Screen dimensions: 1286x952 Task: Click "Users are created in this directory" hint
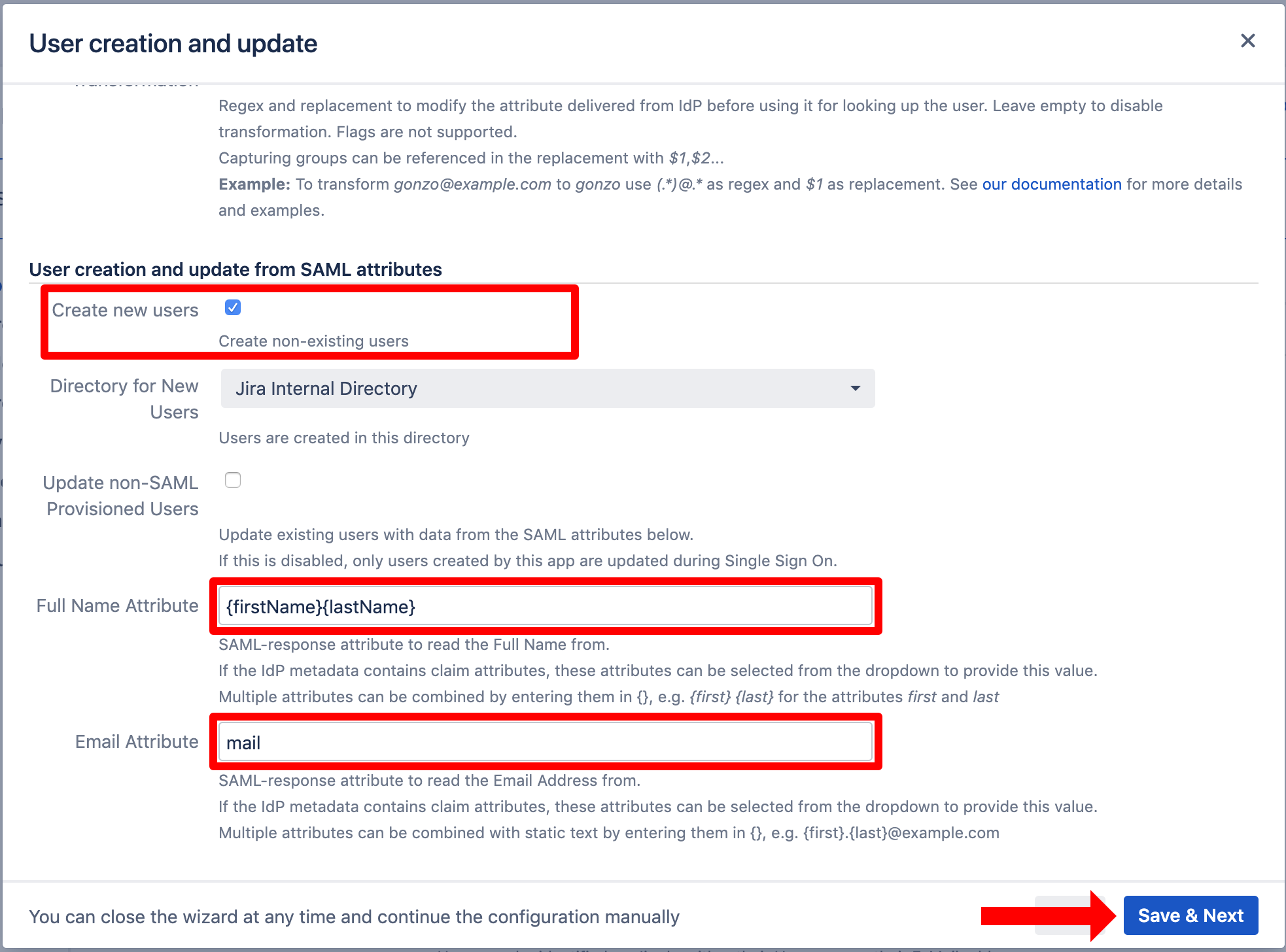[344, 438]
